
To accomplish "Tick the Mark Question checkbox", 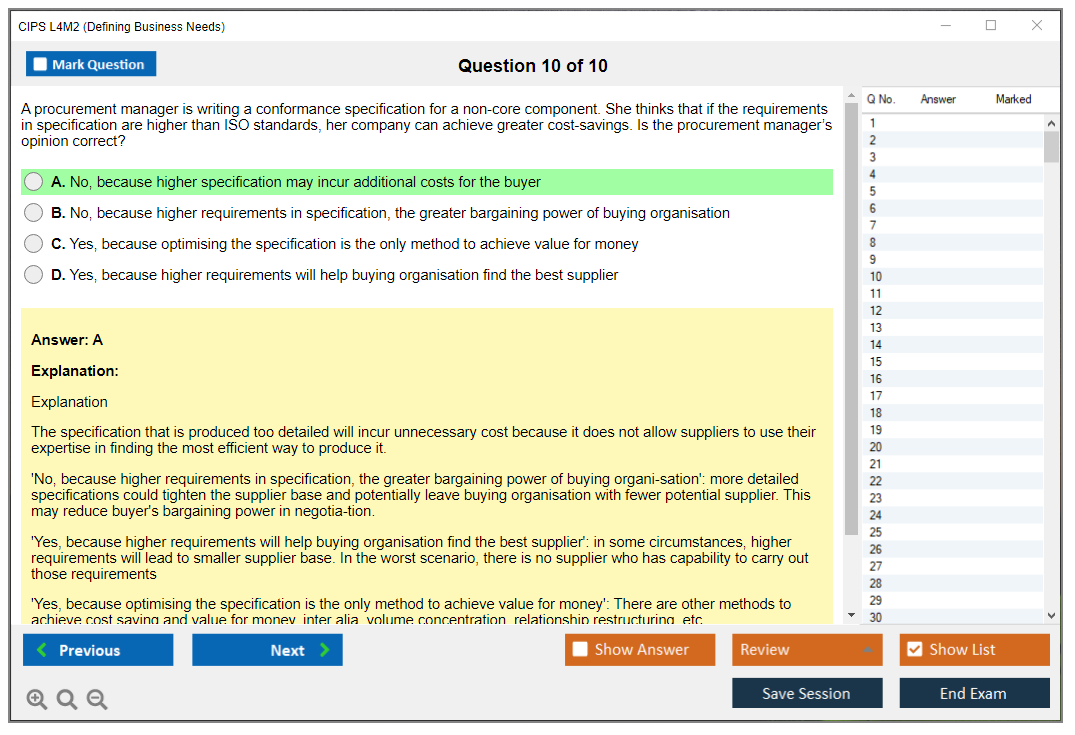I will 41,65.
